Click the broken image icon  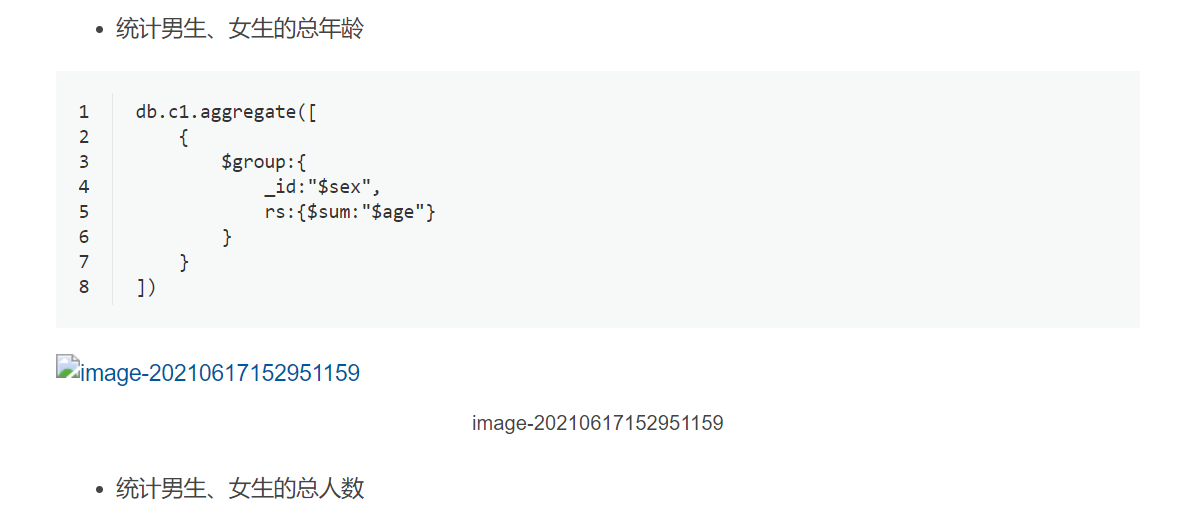tap(68, 368)
